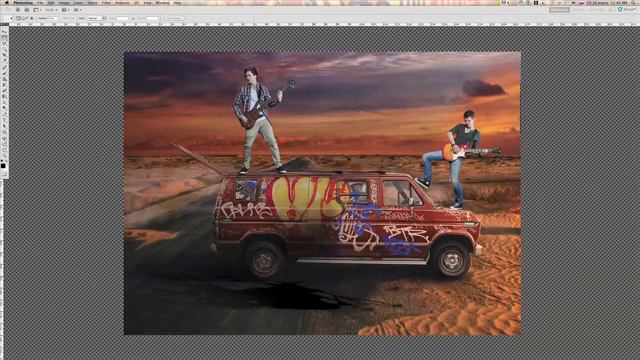
Task: Select the Crop tool
Action: pyautogui.click(x=4, y=55)
